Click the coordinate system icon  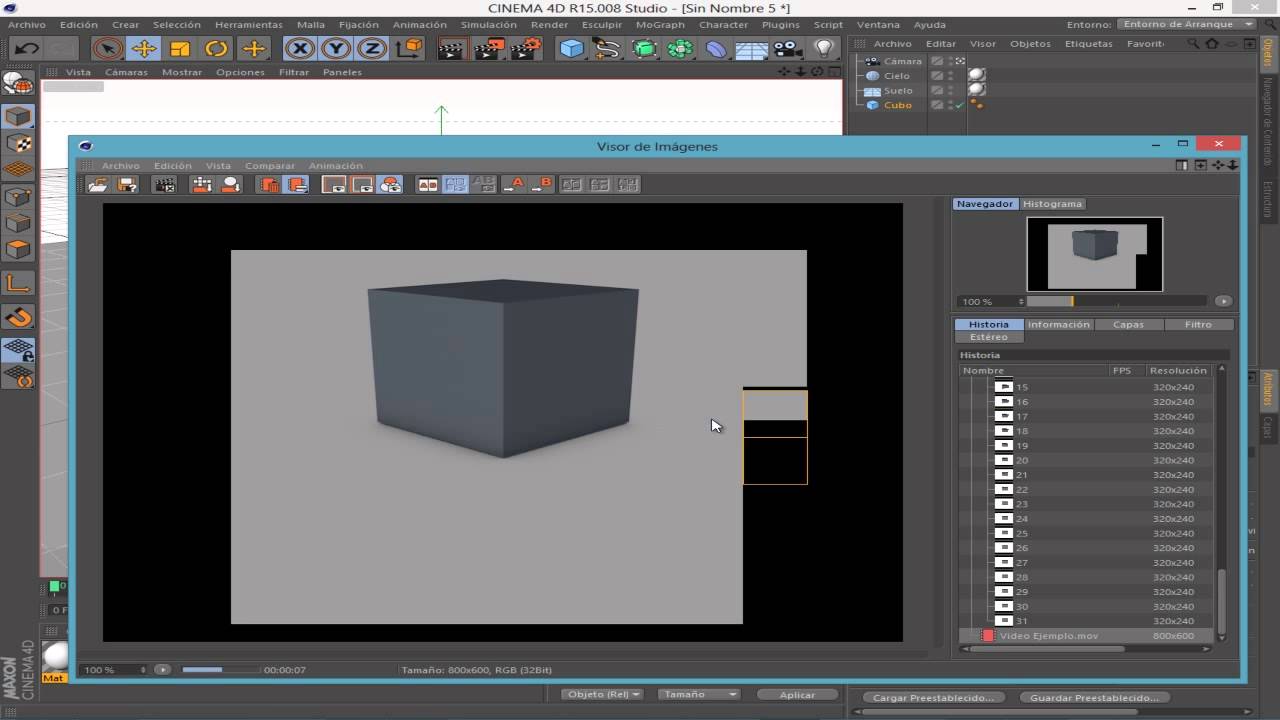pyautogui.click(x=408, y=48)
